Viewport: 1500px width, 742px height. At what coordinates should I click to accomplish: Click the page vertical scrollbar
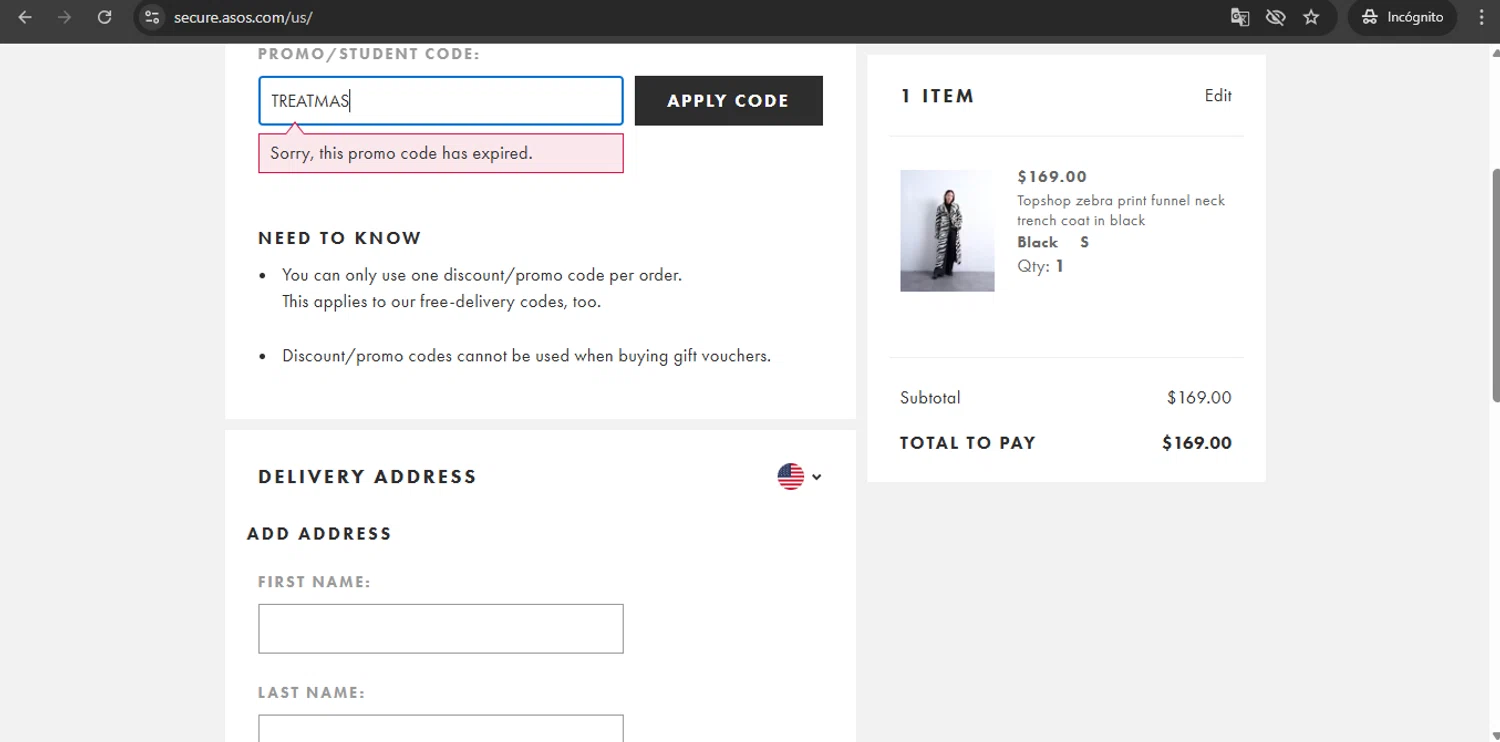1495,285
